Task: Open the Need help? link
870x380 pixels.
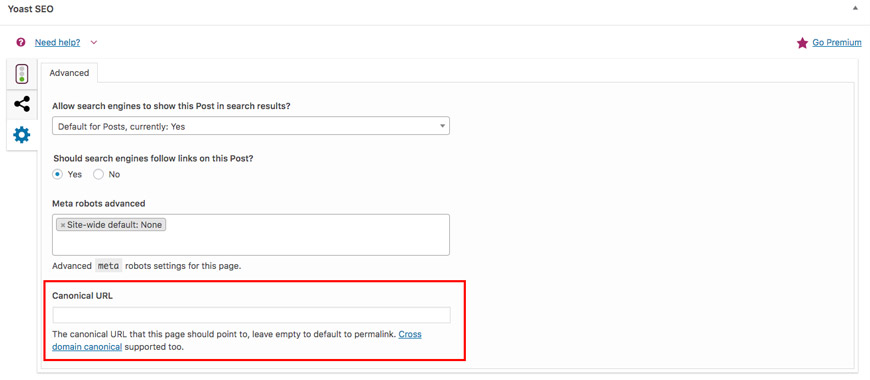Action: (x=57, y=42)
